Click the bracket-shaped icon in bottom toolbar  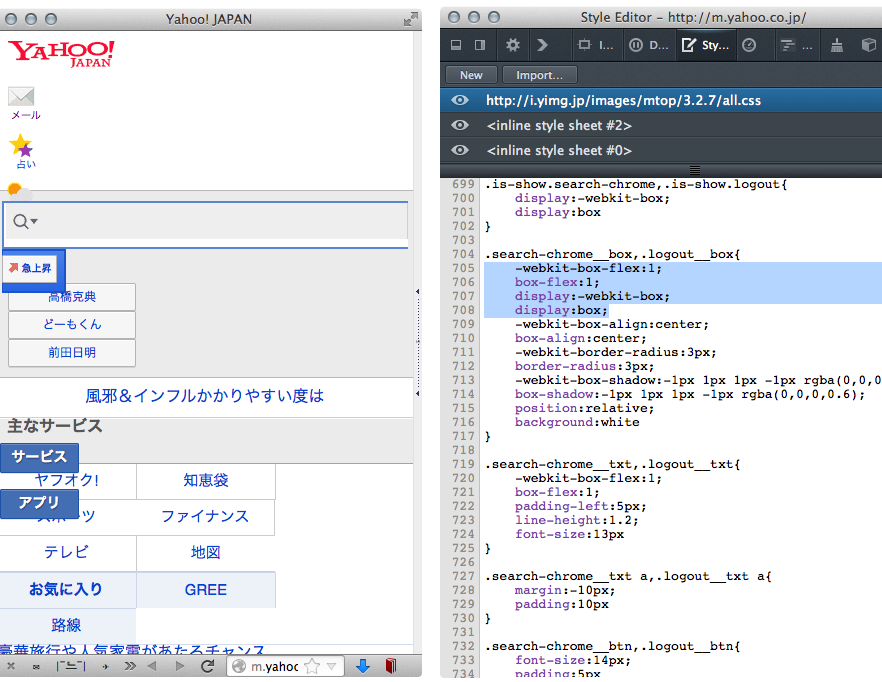71,667
